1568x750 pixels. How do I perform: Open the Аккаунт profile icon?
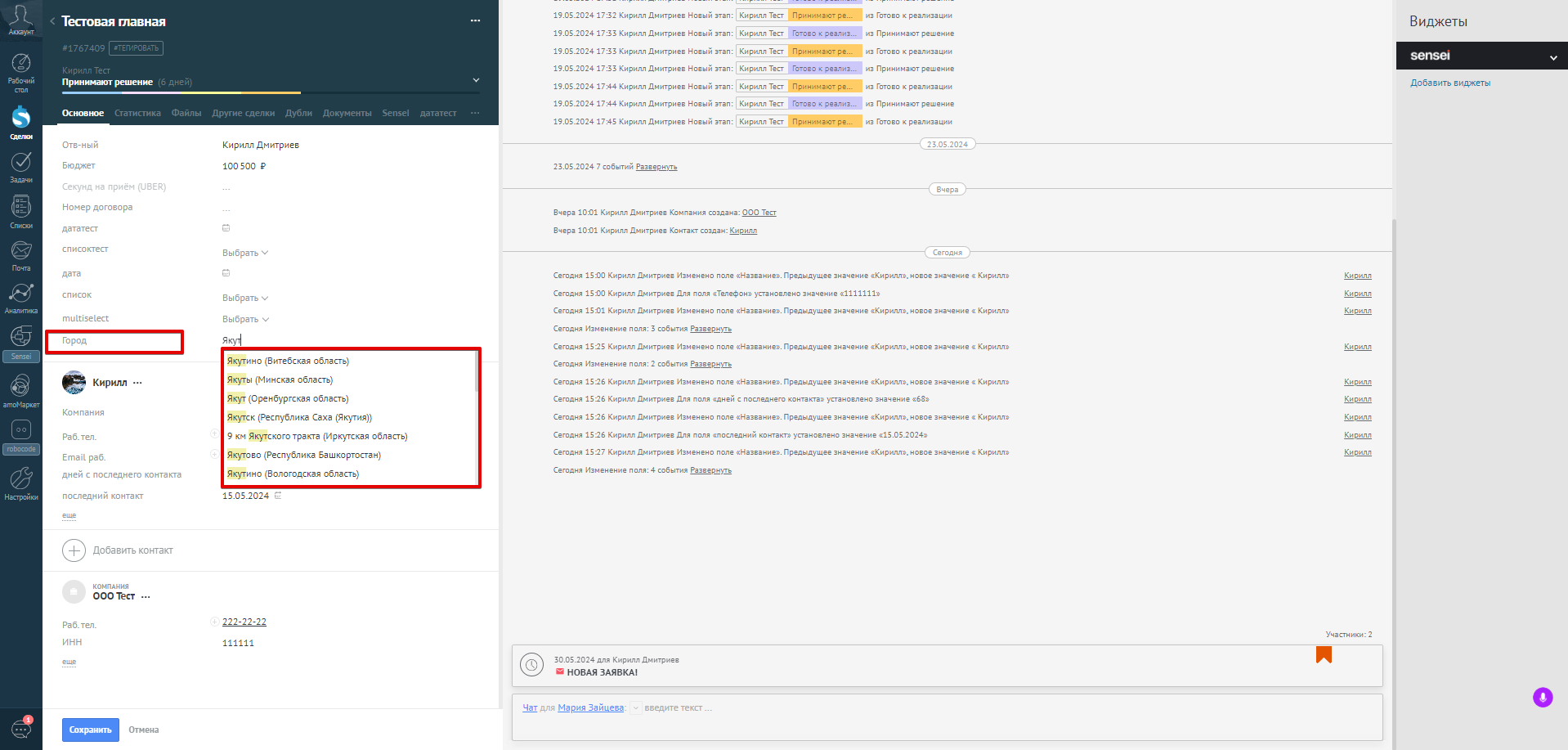click(x=21, y=20)
